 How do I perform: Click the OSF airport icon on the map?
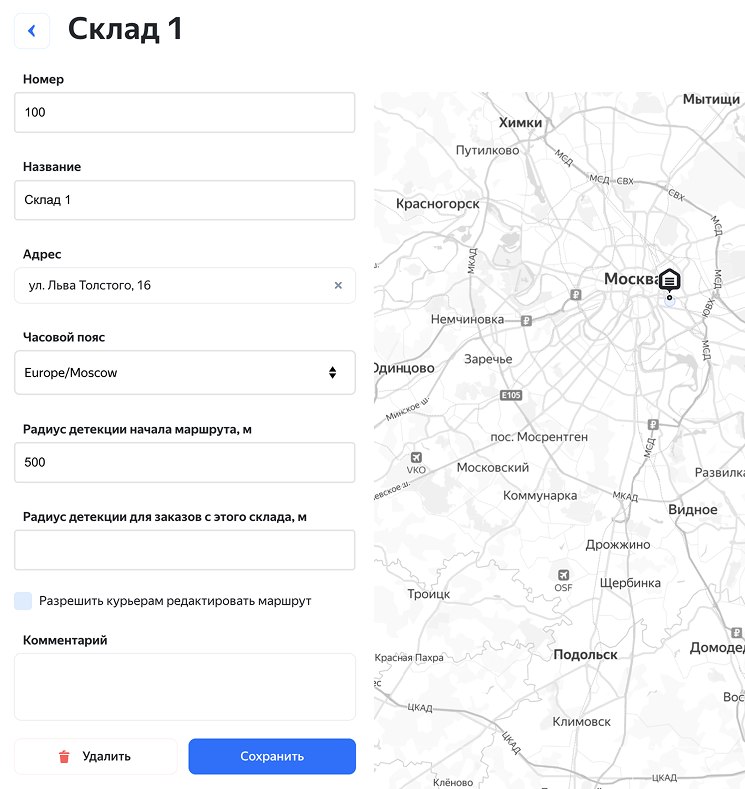(564, 575)
